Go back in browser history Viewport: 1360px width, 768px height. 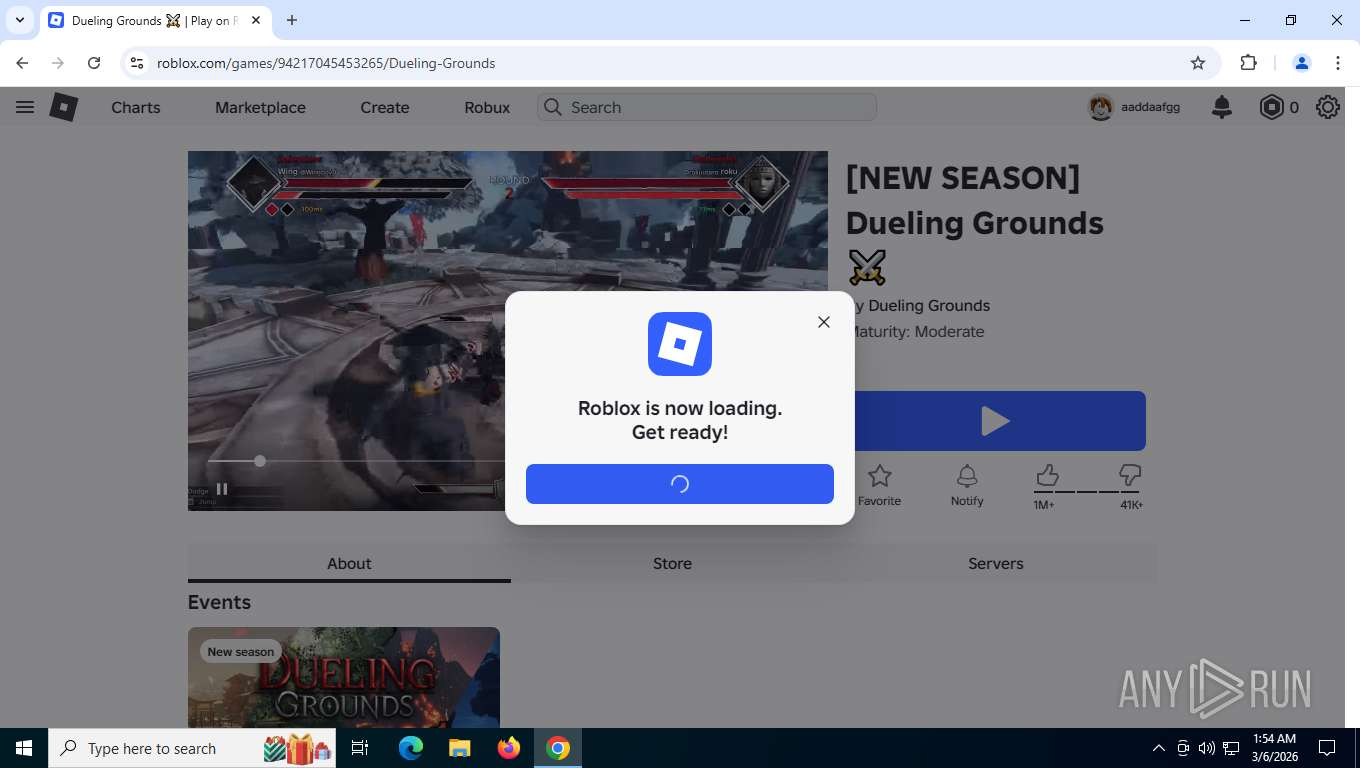22,63
